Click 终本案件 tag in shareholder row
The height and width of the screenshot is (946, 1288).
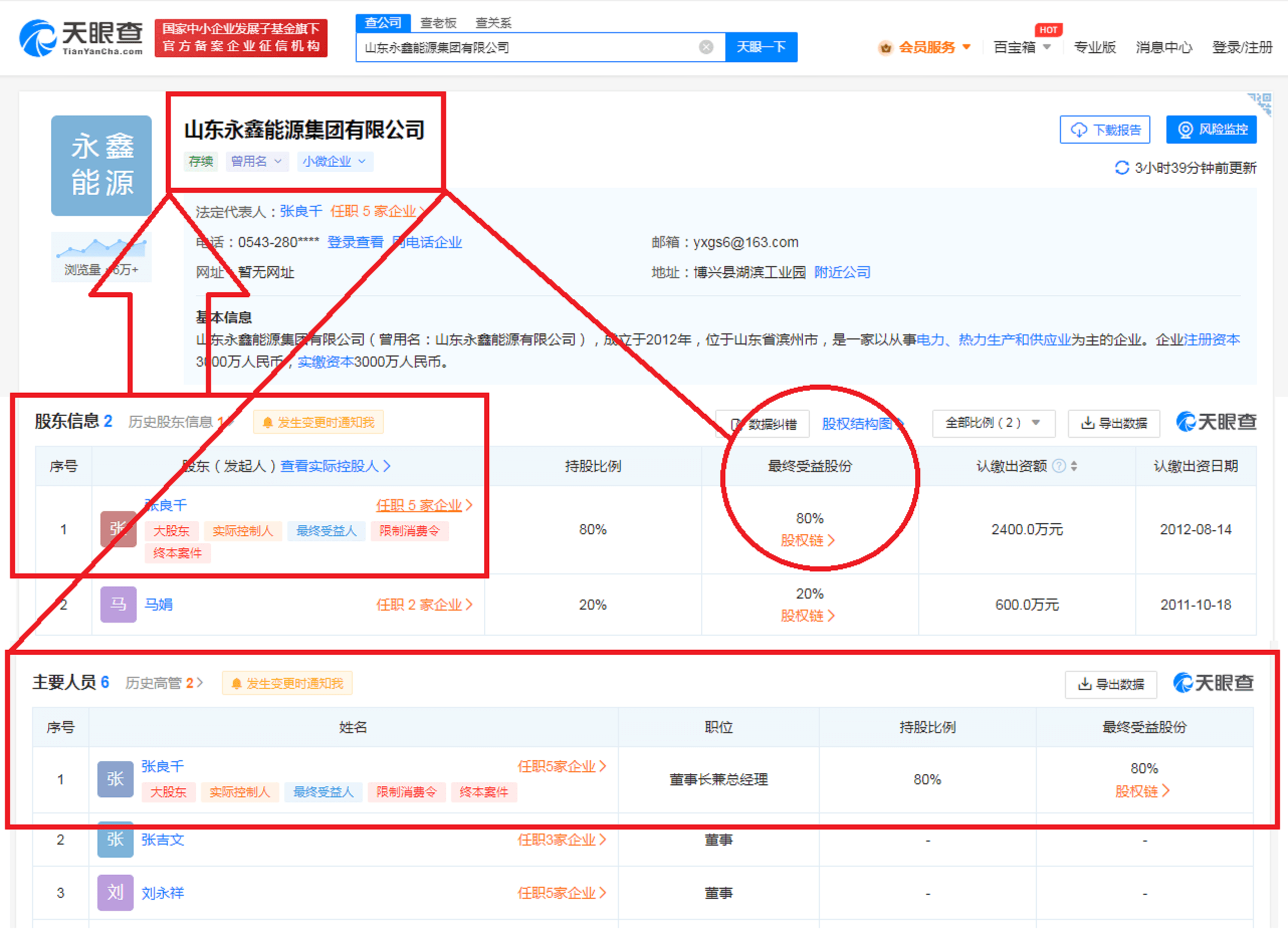(177, 553)
